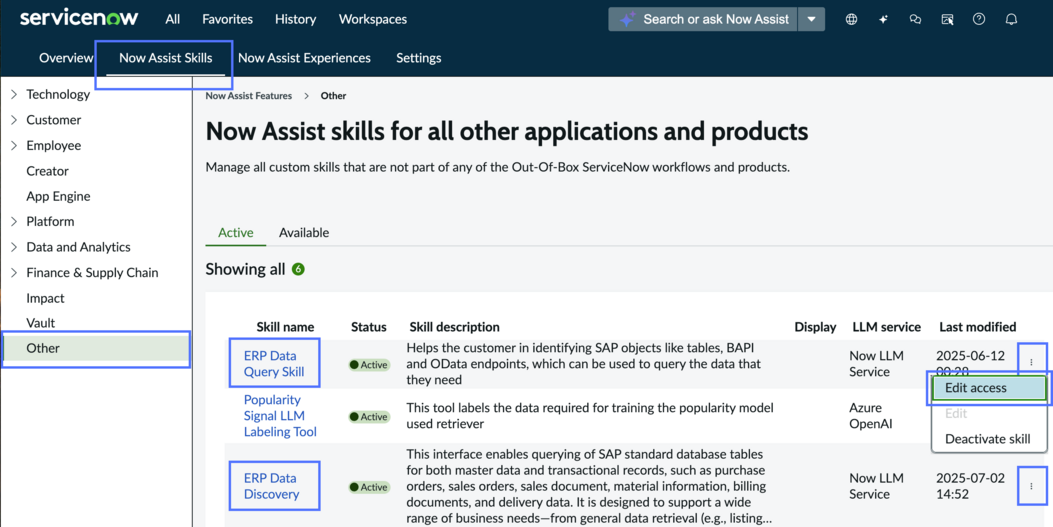Click the Last modified column header
This screenshot has width=1053, height=527.
(x=977, y=327)
